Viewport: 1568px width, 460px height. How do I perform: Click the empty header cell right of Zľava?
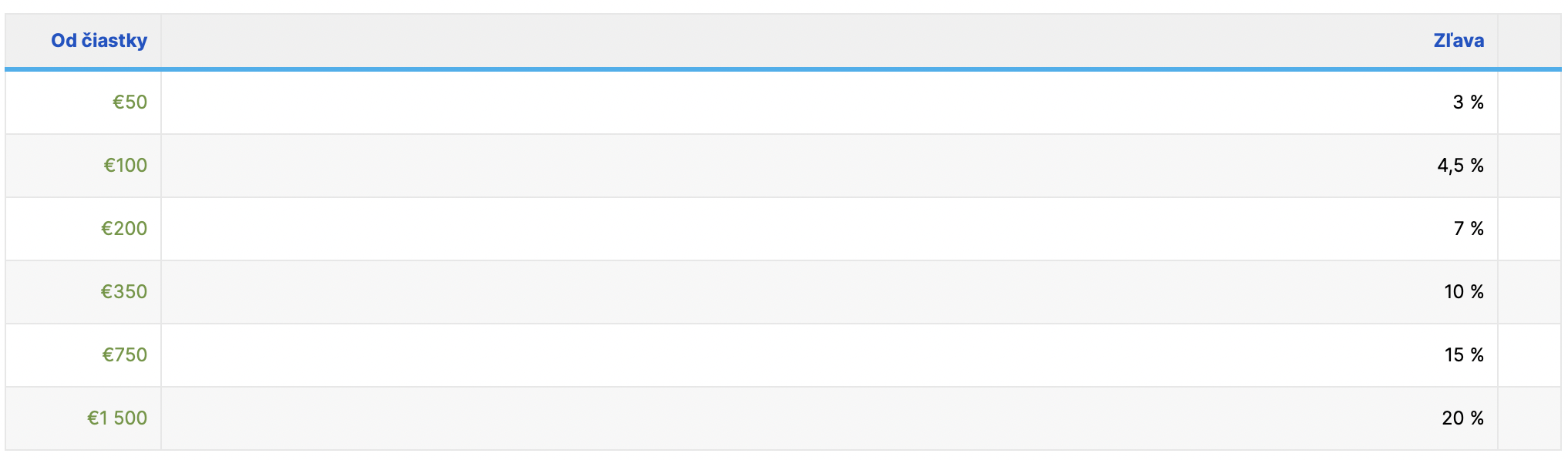point(1529,40)
